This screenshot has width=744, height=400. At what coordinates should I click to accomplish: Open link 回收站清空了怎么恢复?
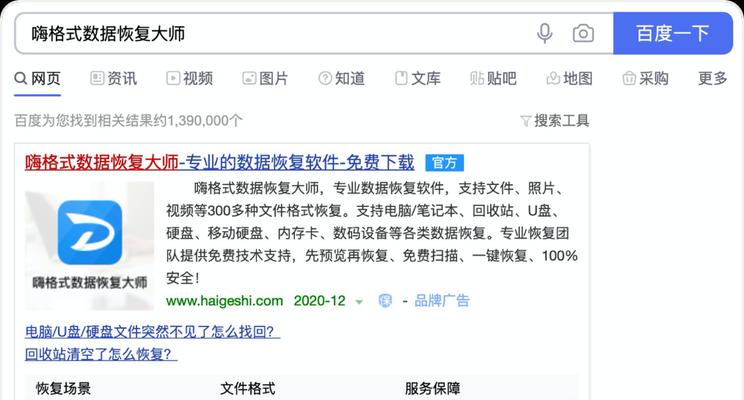101,354
